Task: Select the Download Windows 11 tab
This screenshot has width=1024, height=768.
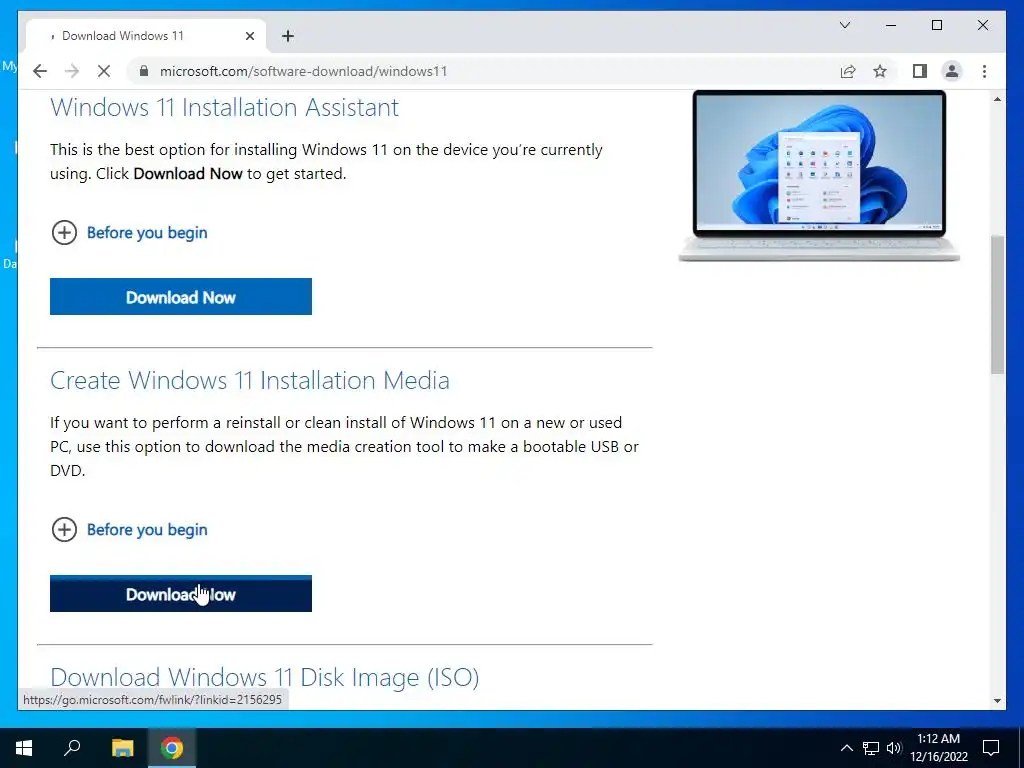Action: click(x=146, y=36)
